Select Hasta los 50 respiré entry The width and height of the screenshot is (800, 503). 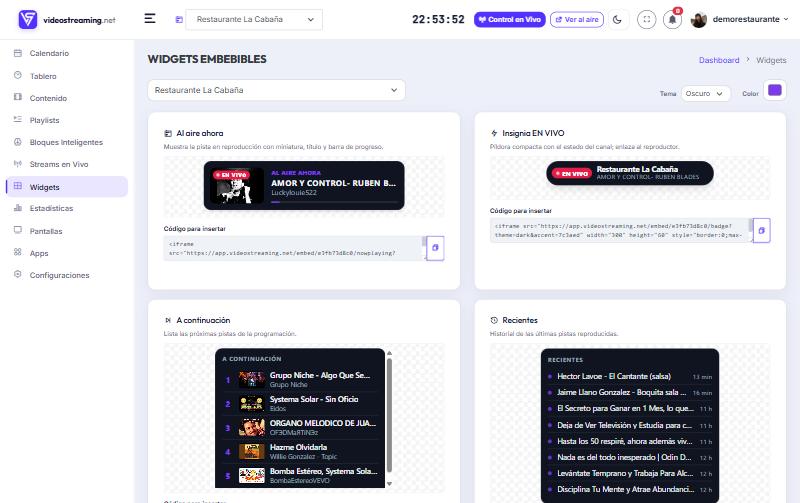click(x=630, y=441)
